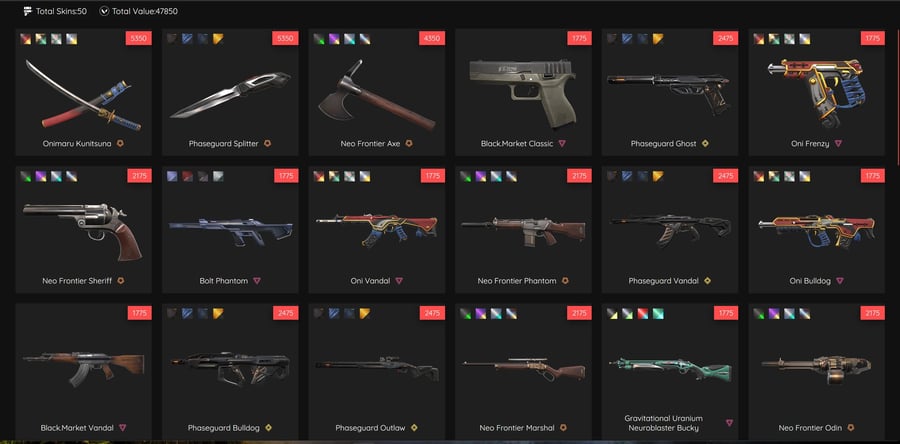Select the gold variant swatch on Phaseguard Splitter
This screenshot has height=444, width=900.
pos(218,39)
